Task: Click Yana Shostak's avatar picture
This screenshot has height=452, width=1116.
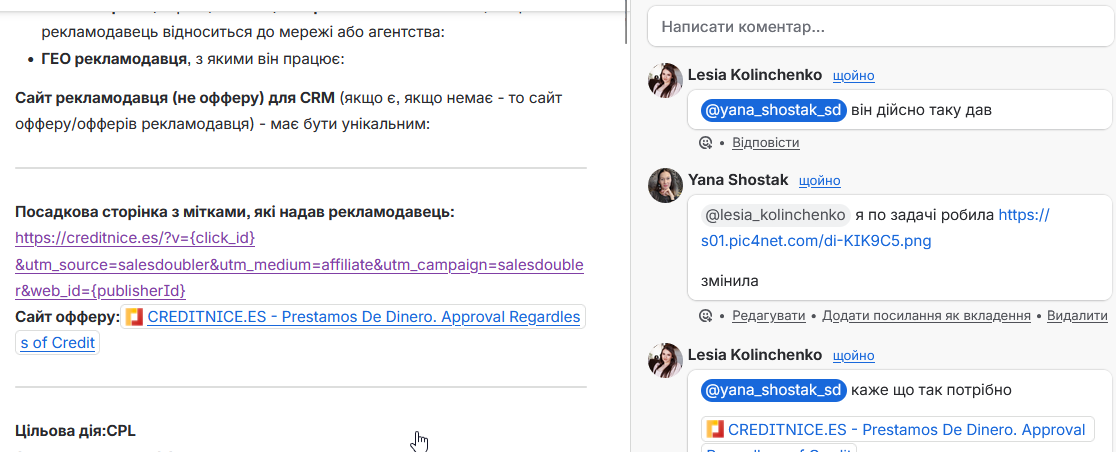Action: (x=665, y=185)
